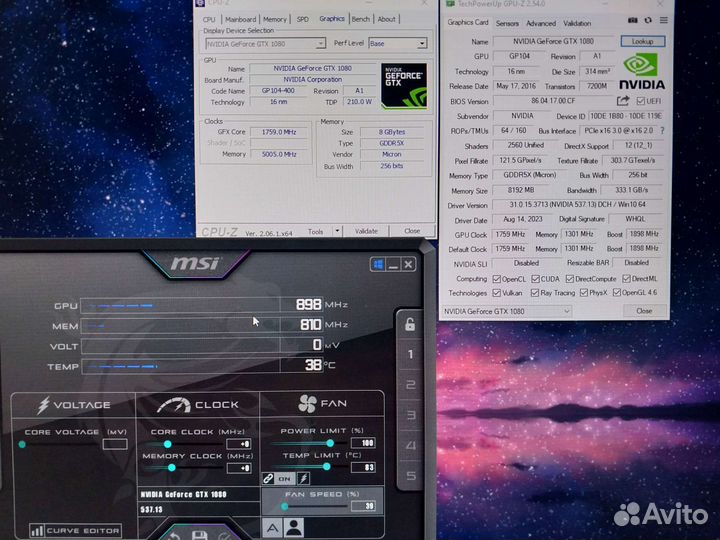The image size is (720, 540).
Task: Click the Validate button in CPU-Z
Action: coord(366,231)
